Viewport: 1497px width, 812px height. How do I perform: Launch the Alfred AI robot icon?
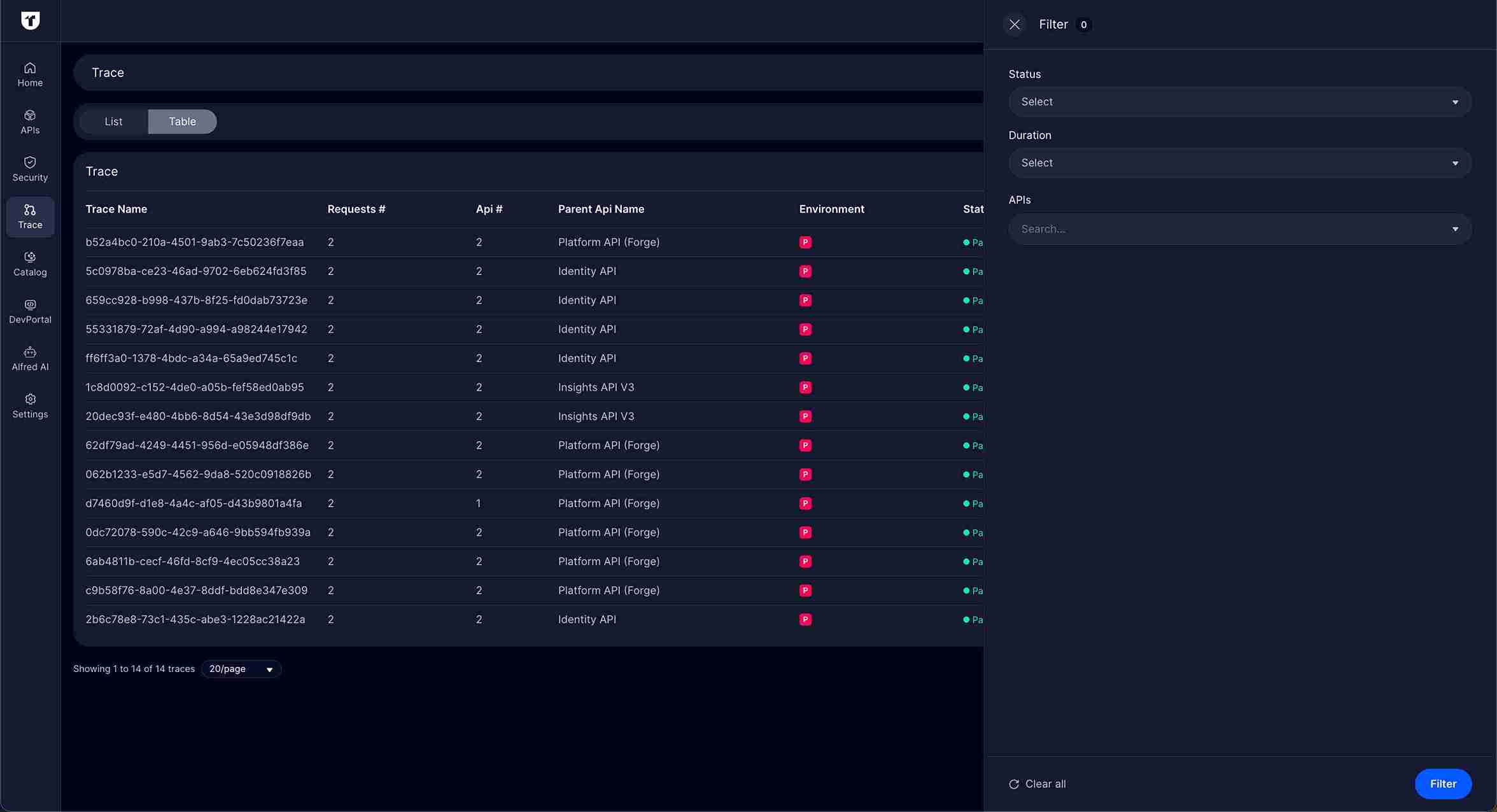(30, 358)
